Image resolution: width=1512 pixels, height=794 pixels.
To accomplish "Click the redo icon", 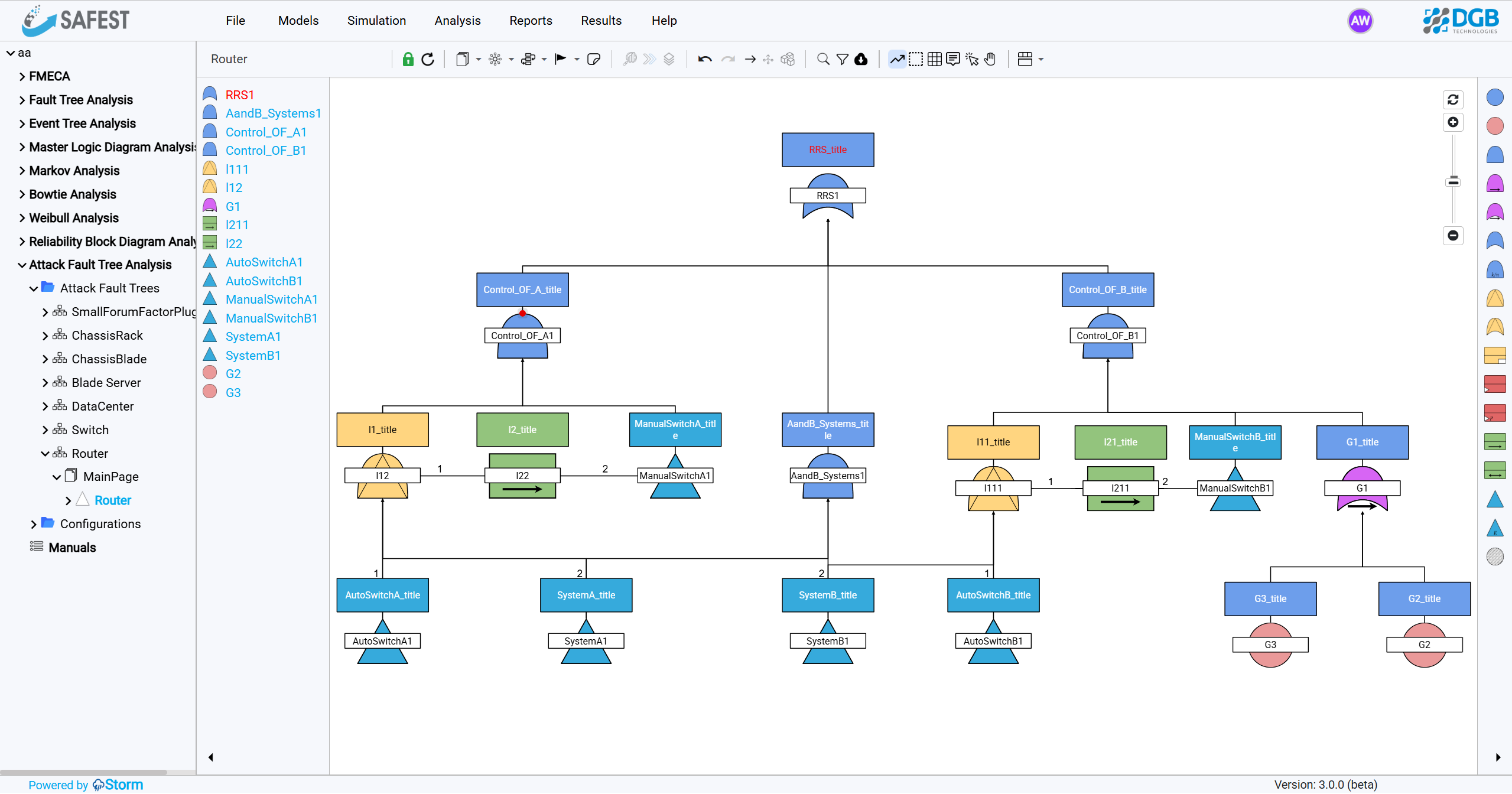I will tap(728, 59).
